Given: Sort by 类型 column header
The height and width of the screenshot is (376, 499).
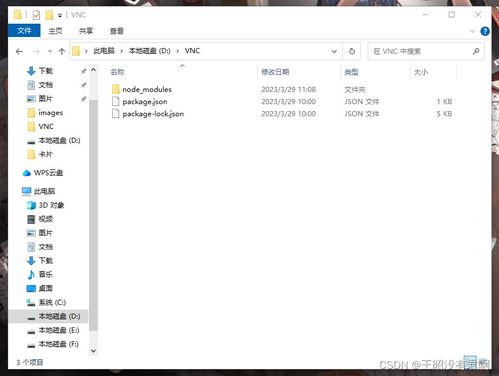Looking at the screenshot, I should coord(351,72).
